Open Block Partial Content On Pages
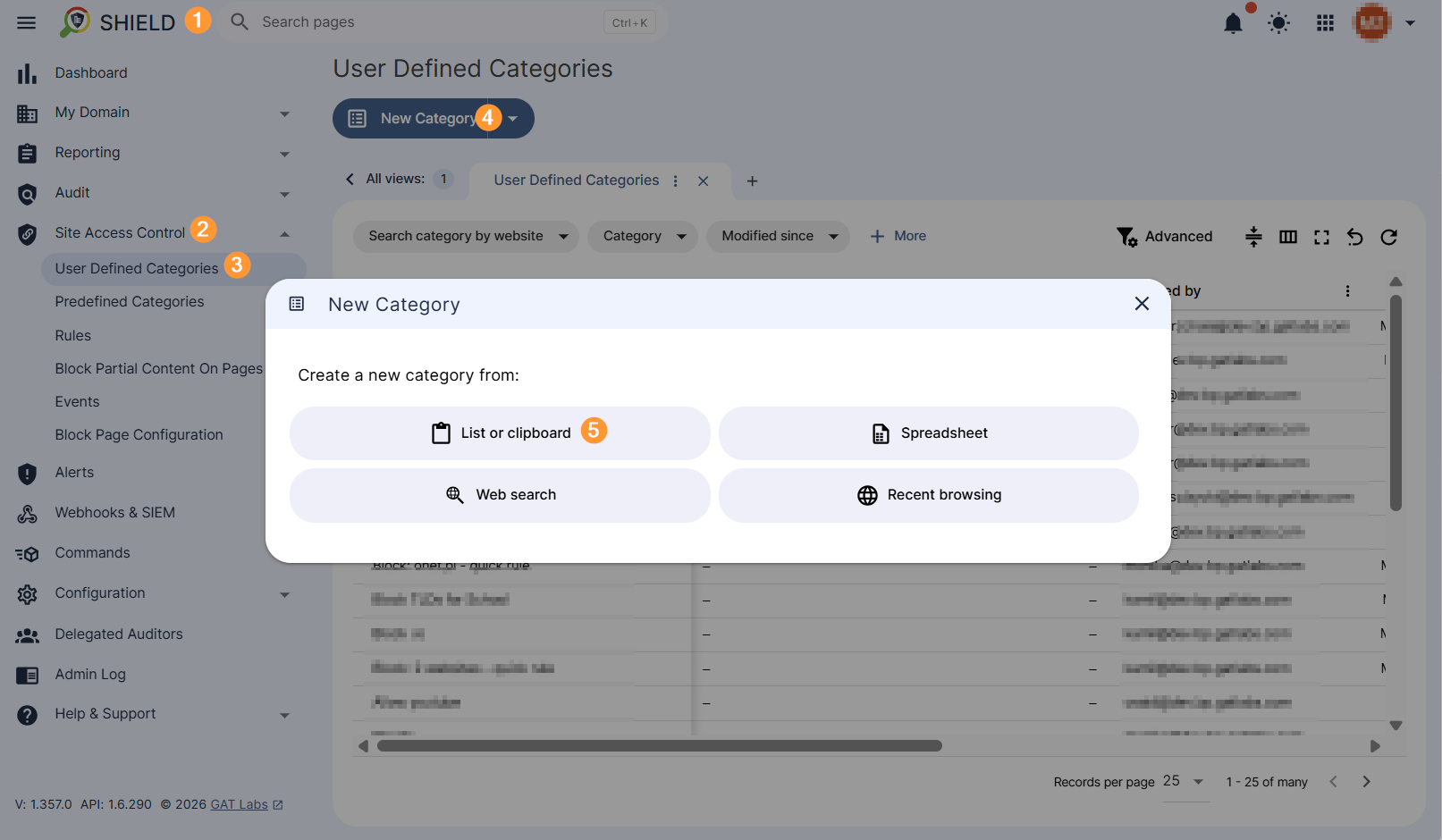This screenshot has height=840, width=1442. 159,368
